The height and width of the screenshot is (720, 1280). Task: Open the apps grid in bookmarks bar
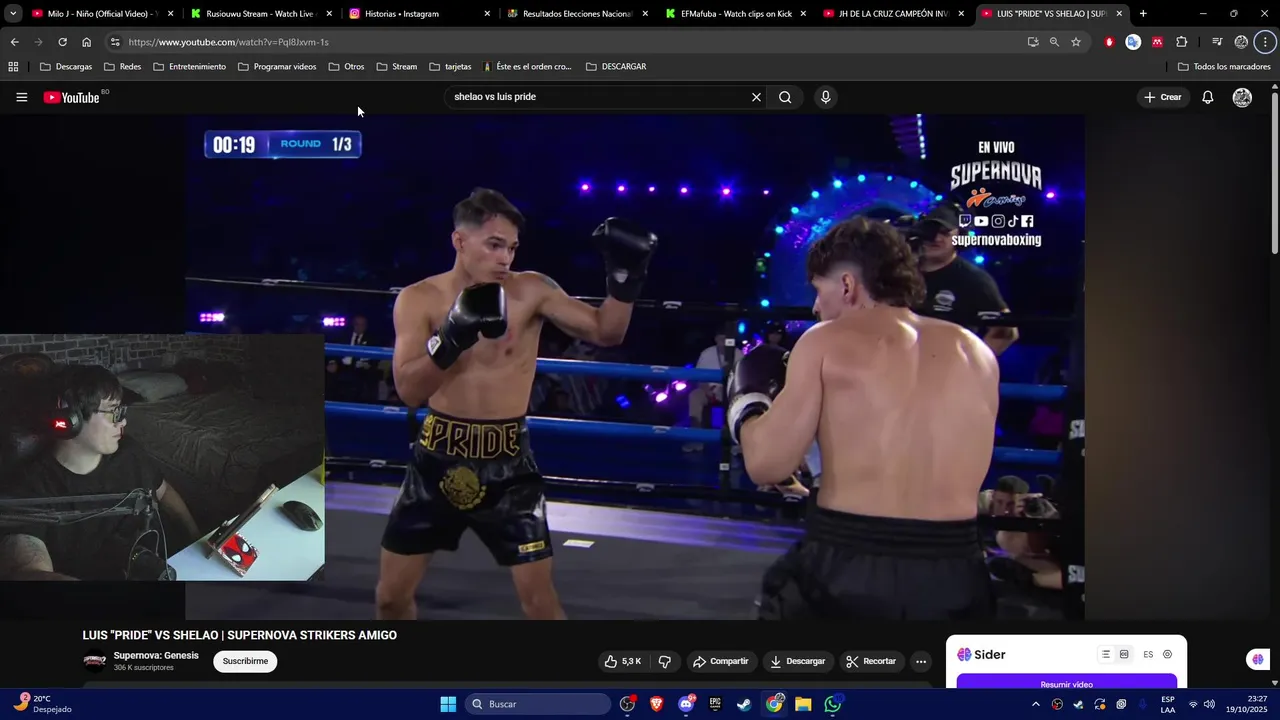coord(13,67)
